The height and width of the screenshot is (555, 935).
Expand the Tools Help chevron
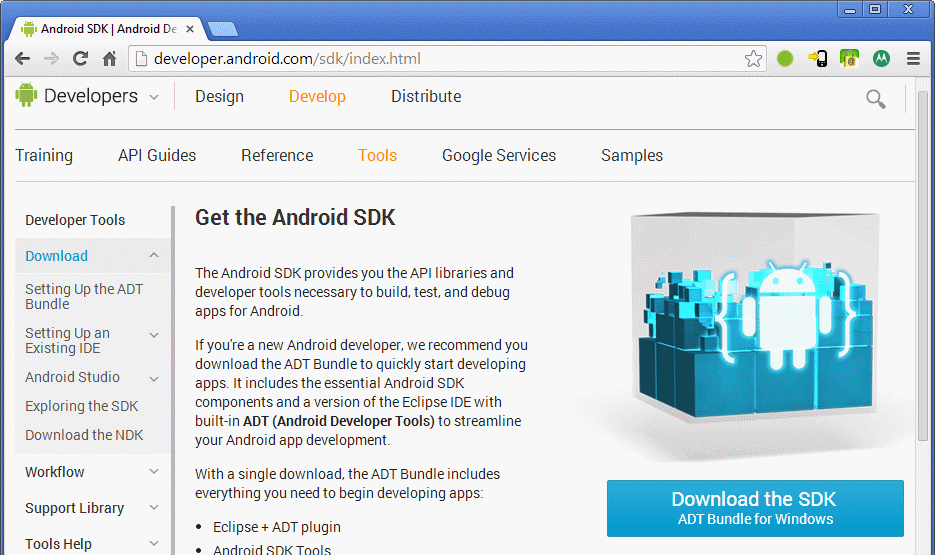[x=154, y=543]
